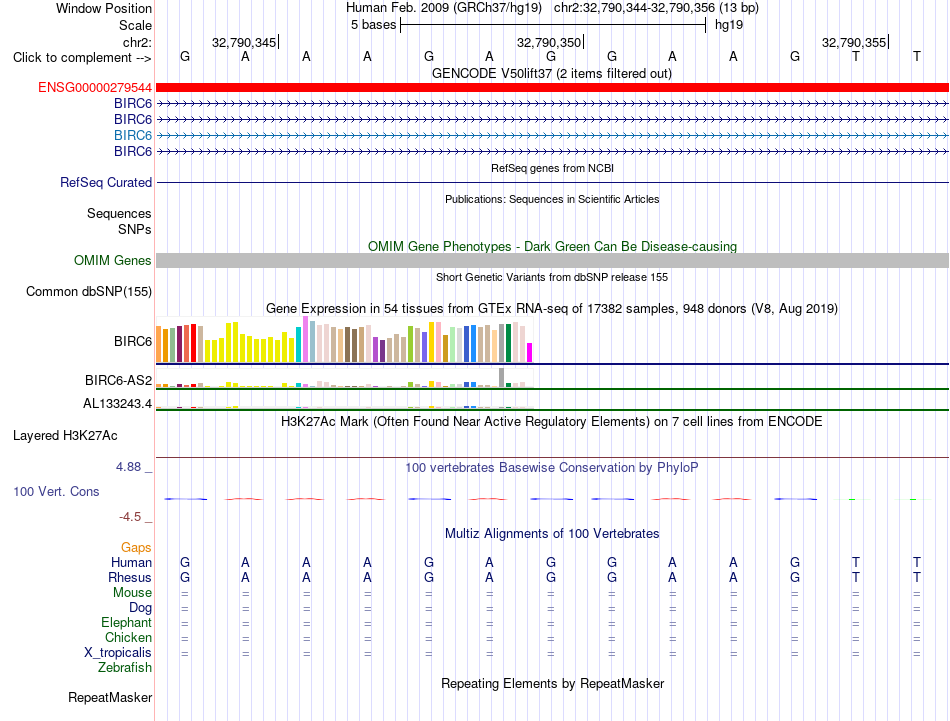Screen dimensions: 950x721
Task: Click Publications: Sequences in Scientific Articles title
Action: 552,199
